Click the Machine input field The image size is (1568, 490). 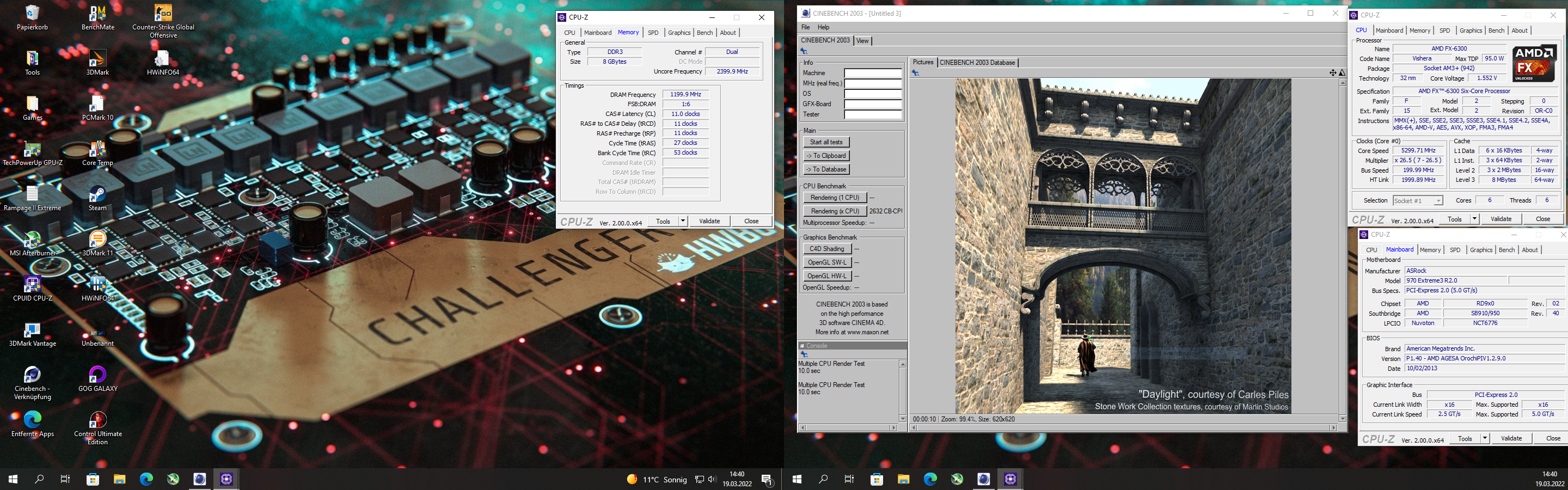[873, 73]
